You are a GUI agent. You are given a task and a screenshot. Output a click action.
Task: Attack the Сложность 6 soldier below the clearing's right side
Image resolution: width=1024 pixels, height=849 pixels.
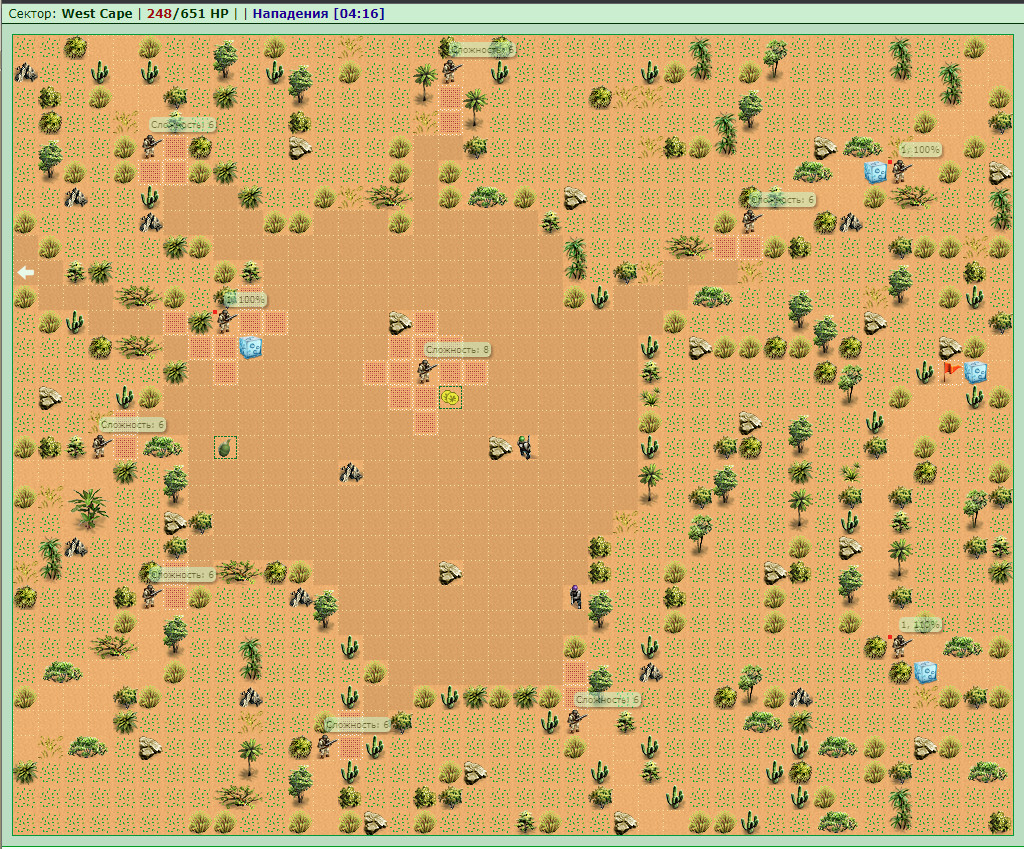click(x=575, y=721)
